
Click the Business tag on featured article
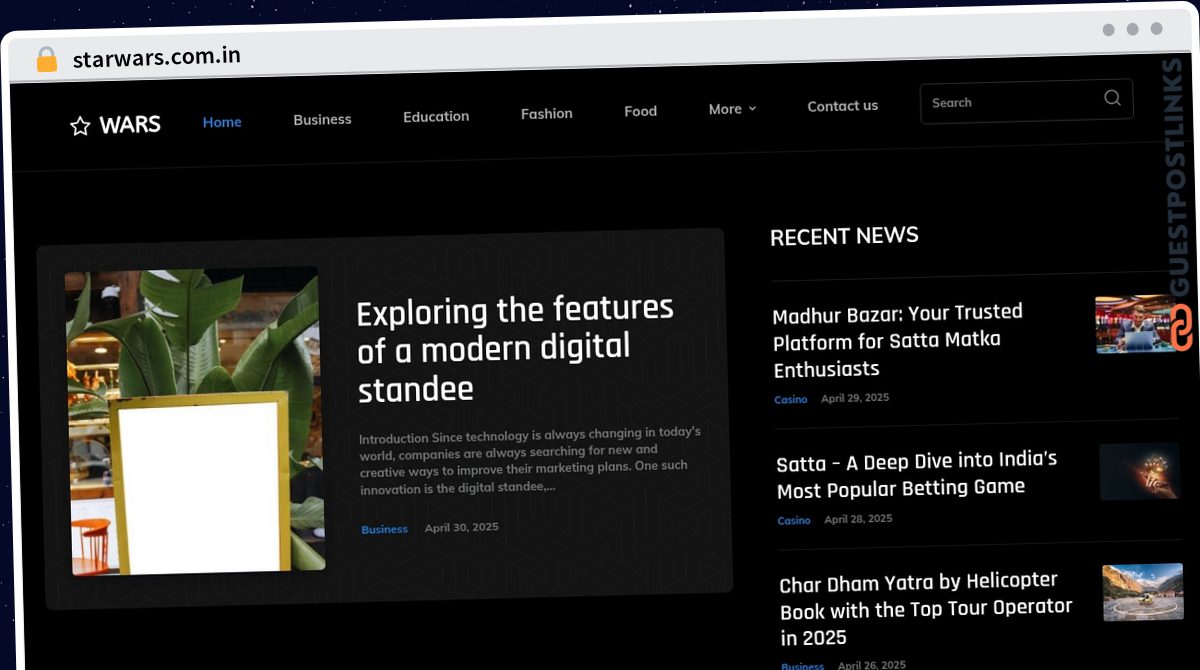pos(384,529)
